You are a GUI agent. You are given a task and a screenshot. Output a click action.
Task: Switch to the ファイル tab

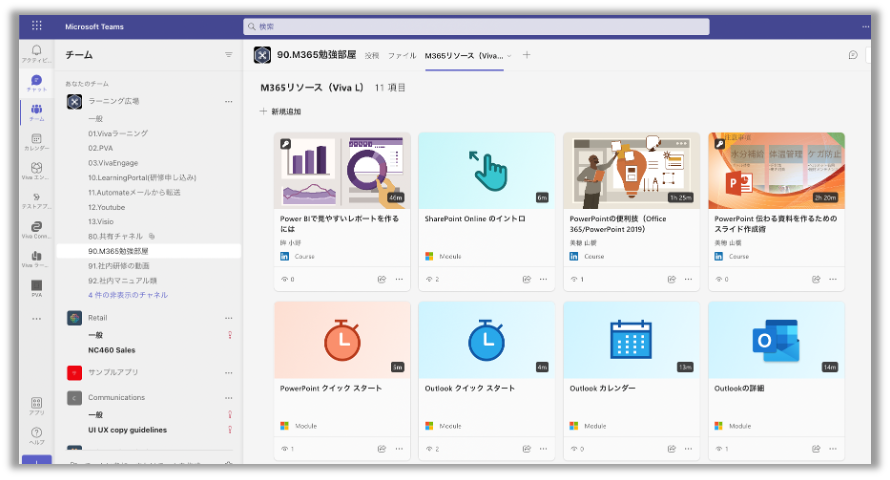[x=402, y=56]
